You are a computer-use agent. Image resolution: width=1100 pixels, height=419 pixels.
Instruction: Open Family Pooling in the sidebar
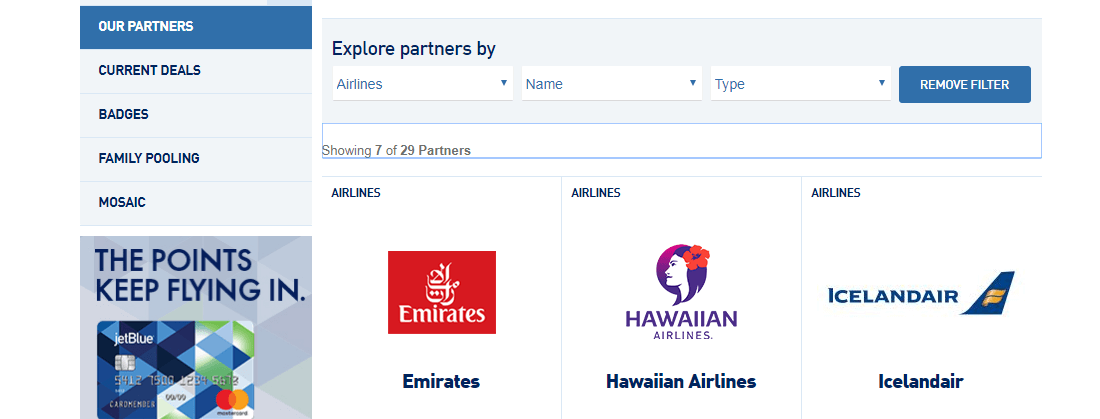click(x=196, y=159)
